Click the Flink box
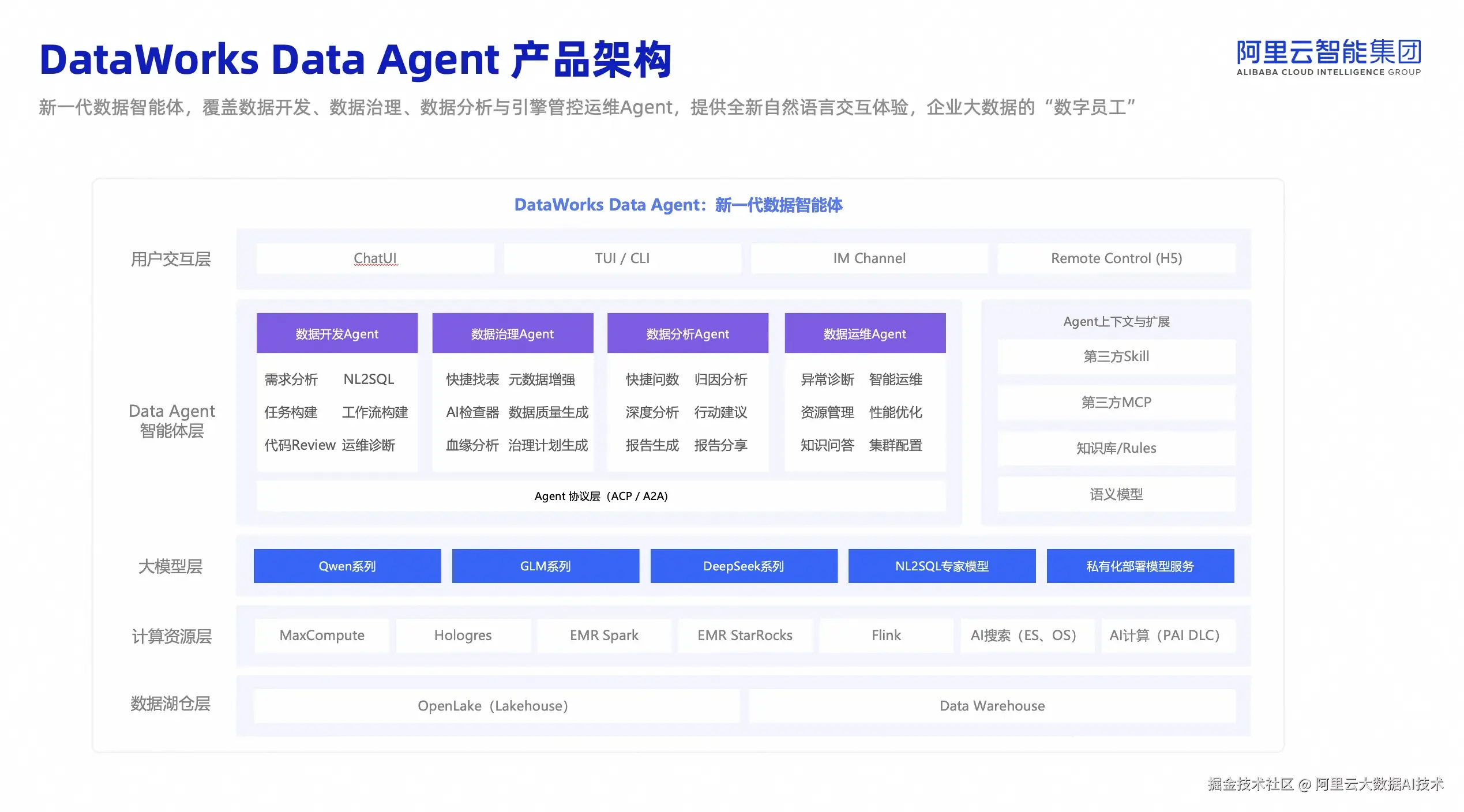1464x812 pixels. [887, 636]
